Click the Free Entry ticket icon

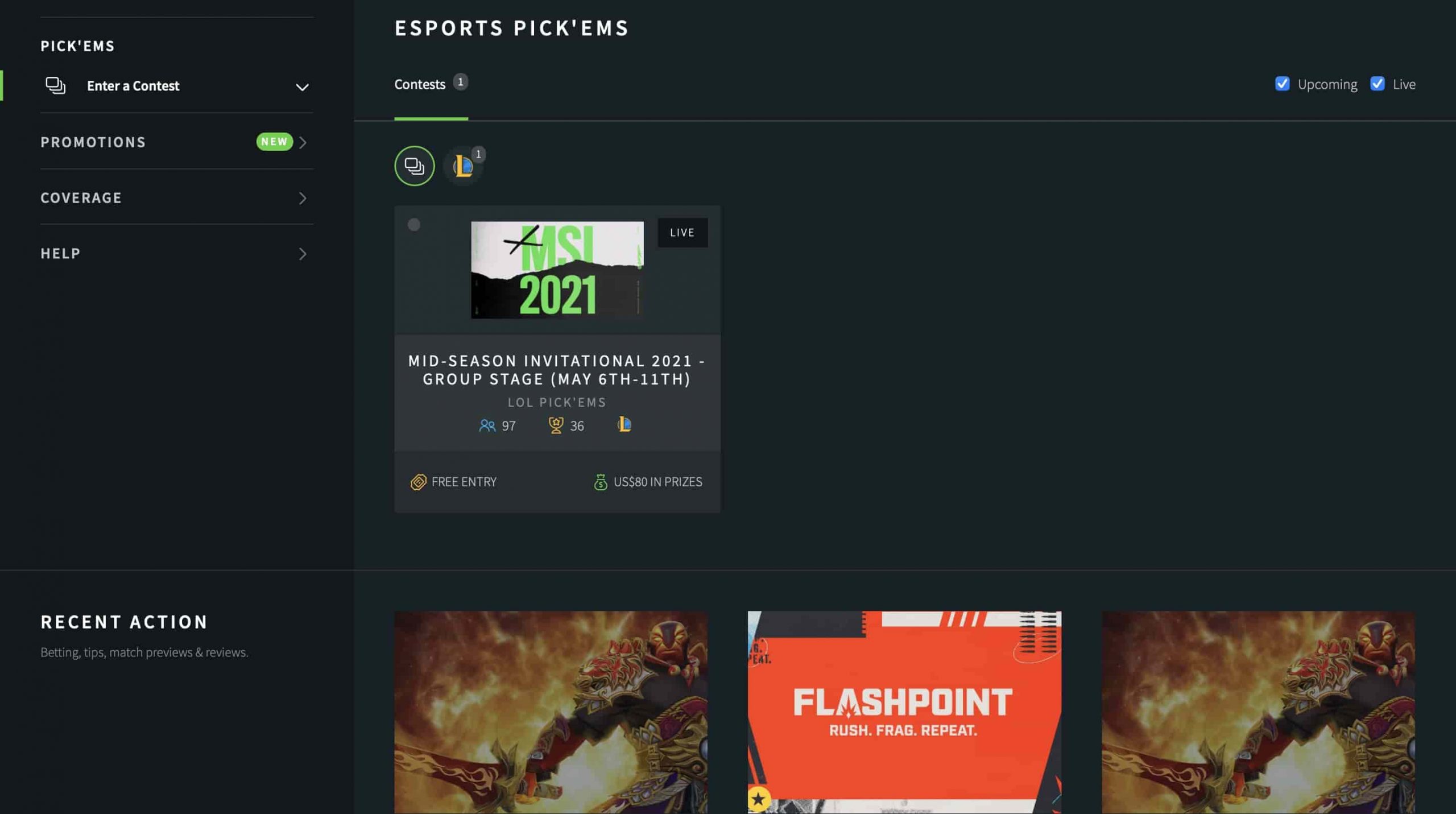[418, 482]
